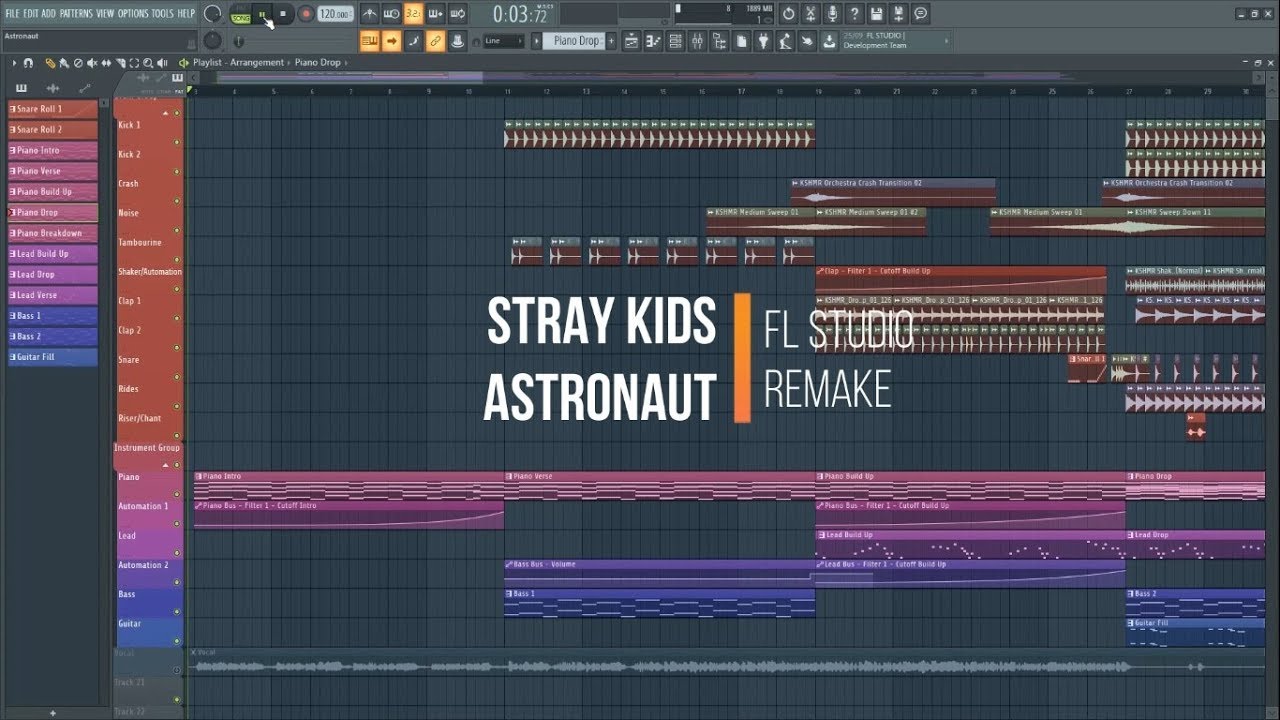Open the ADD menu
1280x720 pixels.
pos(49,13)
